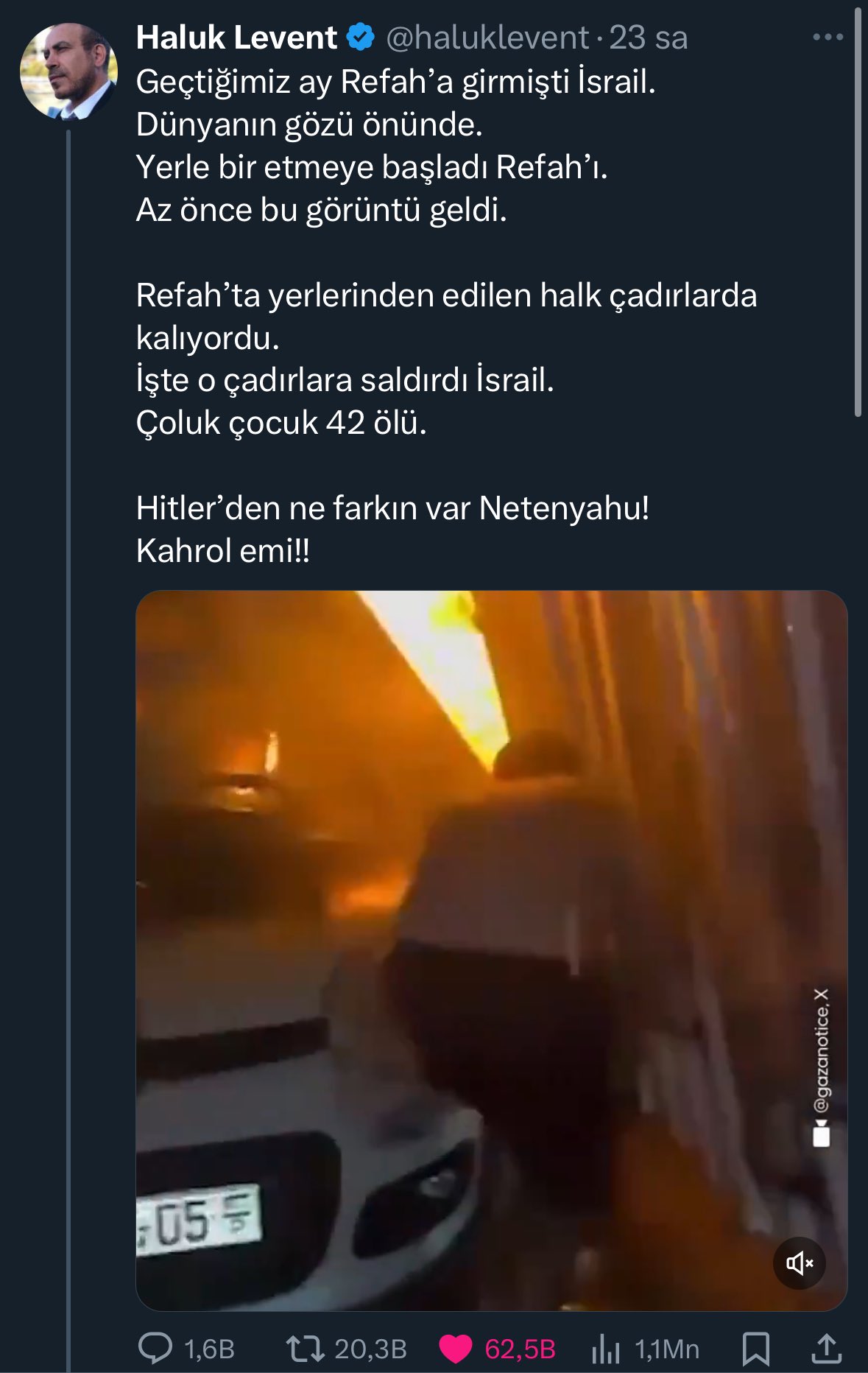Open the 23 sa timestamp
868x1373 pixels.
(x=649, y=38)
